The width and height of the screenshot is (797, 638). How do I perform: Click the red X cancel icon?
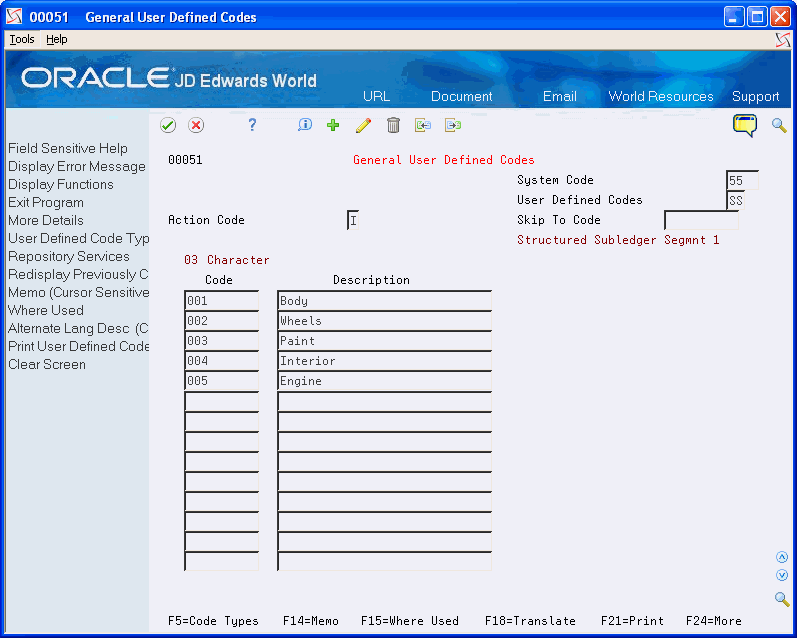[196, 125]
